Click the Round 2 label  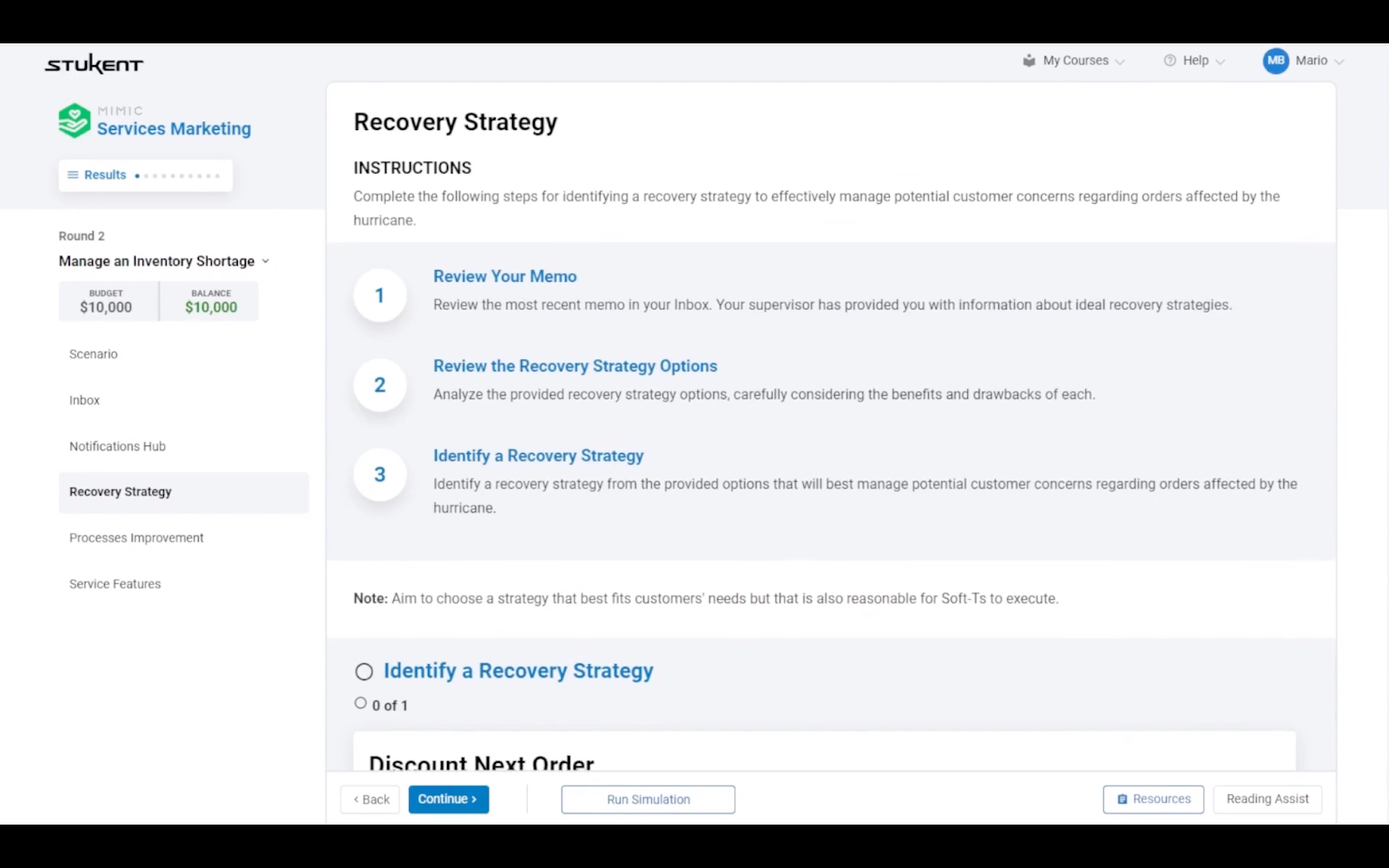(x=82, y=236)
